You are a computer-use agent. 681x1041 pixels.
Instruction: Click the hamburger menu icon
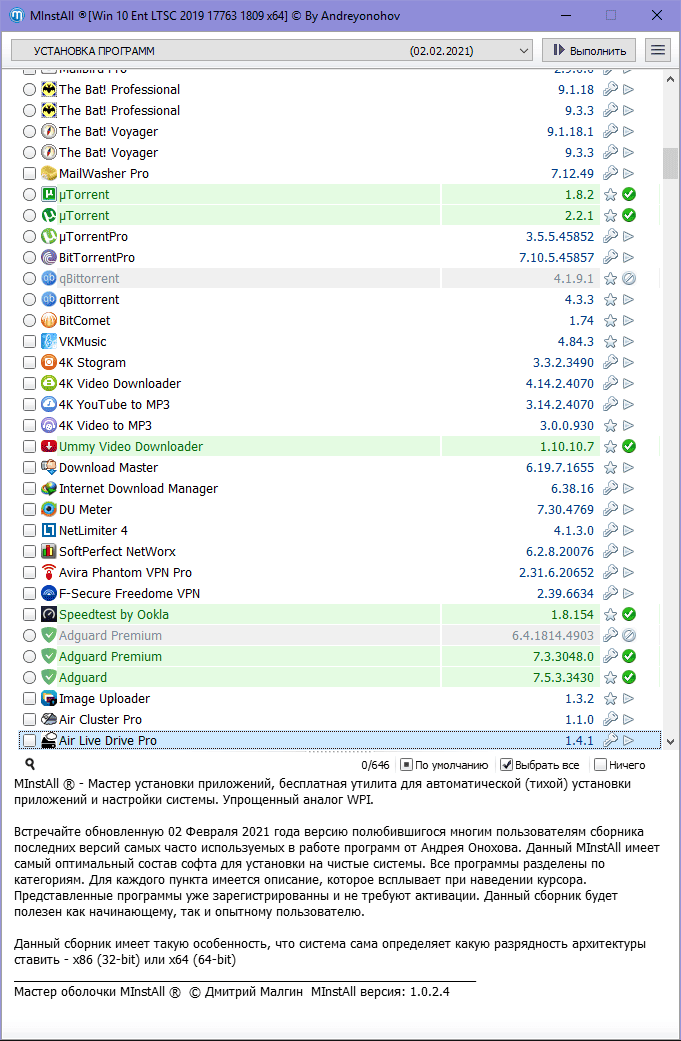tap(657, 50)
